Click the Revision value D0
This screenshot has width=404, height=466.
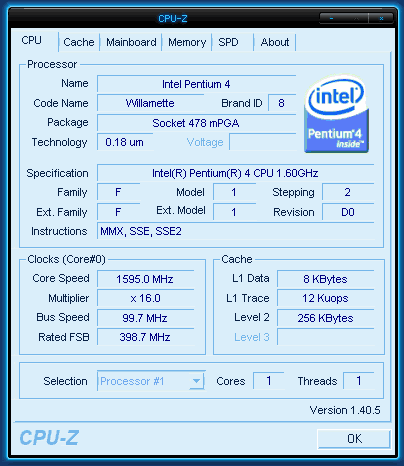coord(348,212)
